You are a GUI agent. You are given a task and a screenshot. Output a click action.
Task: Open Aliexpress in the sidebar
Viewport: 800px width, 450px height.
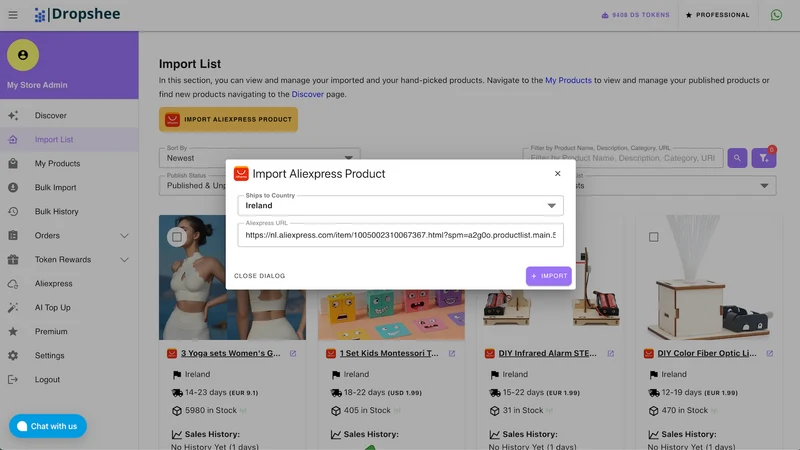coord(69,283)
